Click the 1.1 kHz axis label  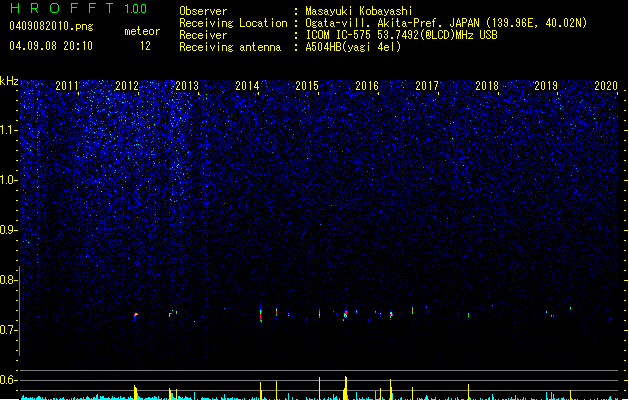[x=8, y=130]
